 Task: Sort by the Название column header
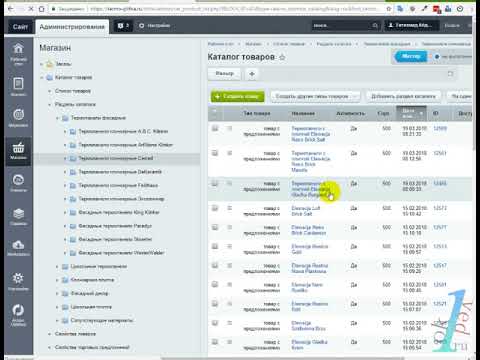(303, 114)
